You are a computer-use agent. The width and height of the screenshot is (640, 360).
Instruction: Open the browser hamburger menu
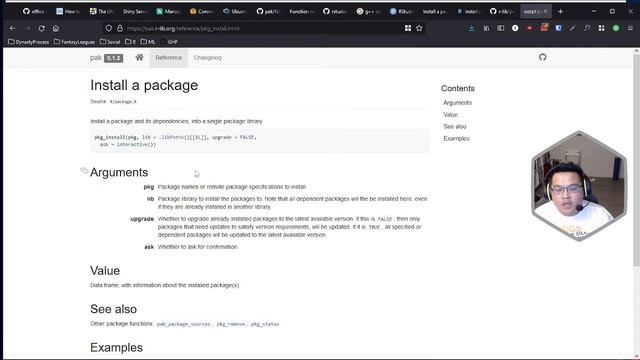pos(631,28)
